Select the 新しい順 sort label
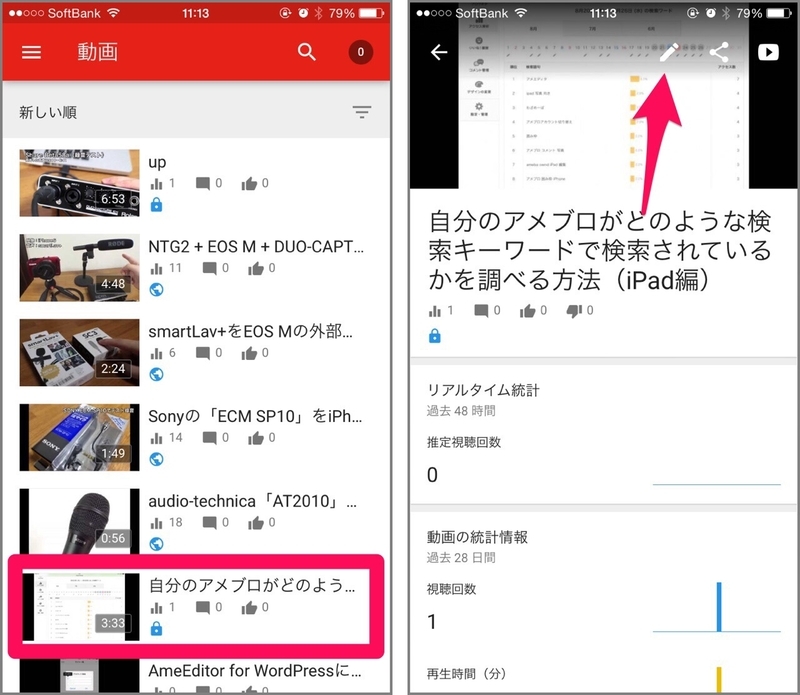 tap(48, 112)
